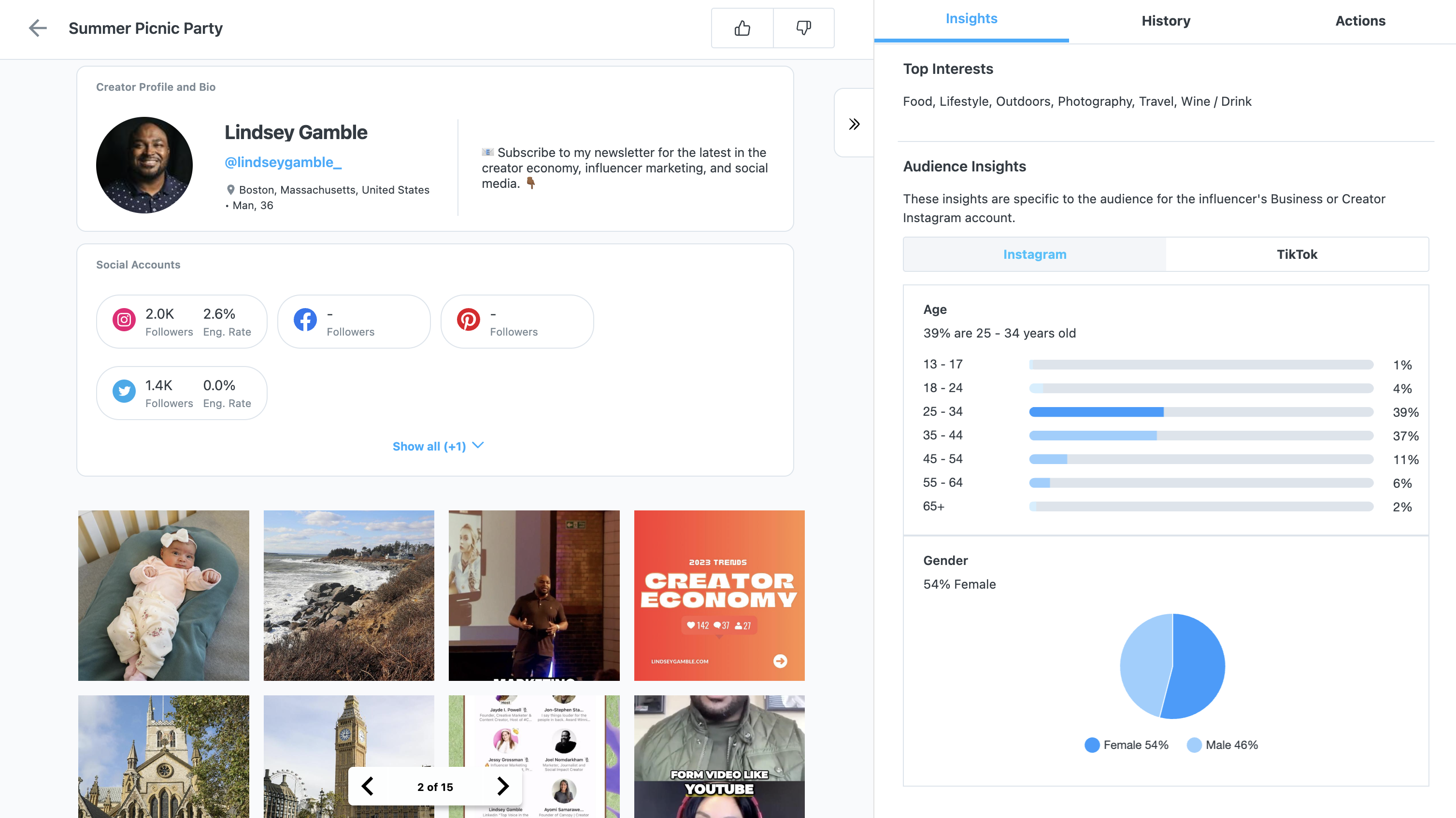Open church cathedral photo thumbnail

163,756
